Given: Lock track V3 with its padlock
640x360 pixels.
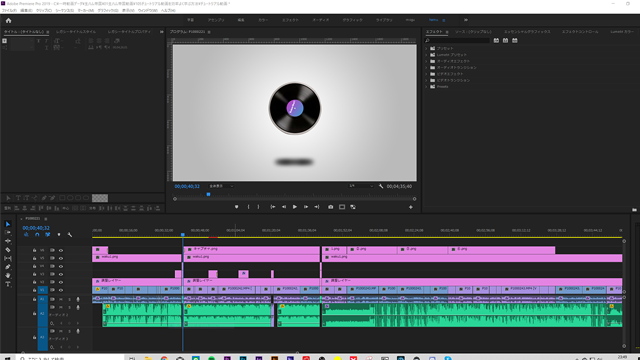Looking at the screenshot, I should [34, 274].
